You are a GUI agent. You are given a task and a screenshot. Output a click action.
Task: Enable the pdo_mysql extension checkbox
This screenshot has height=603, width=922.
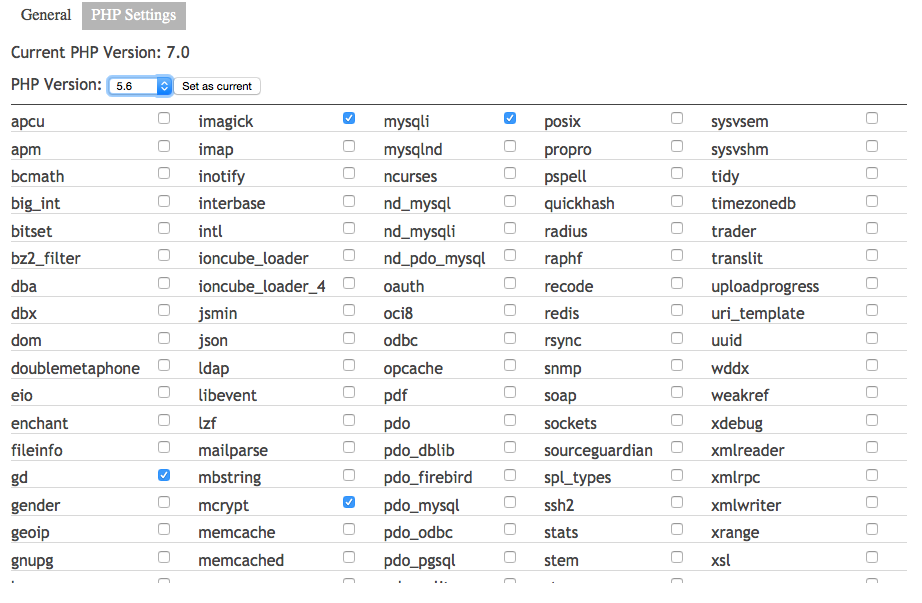click(510, 502)
